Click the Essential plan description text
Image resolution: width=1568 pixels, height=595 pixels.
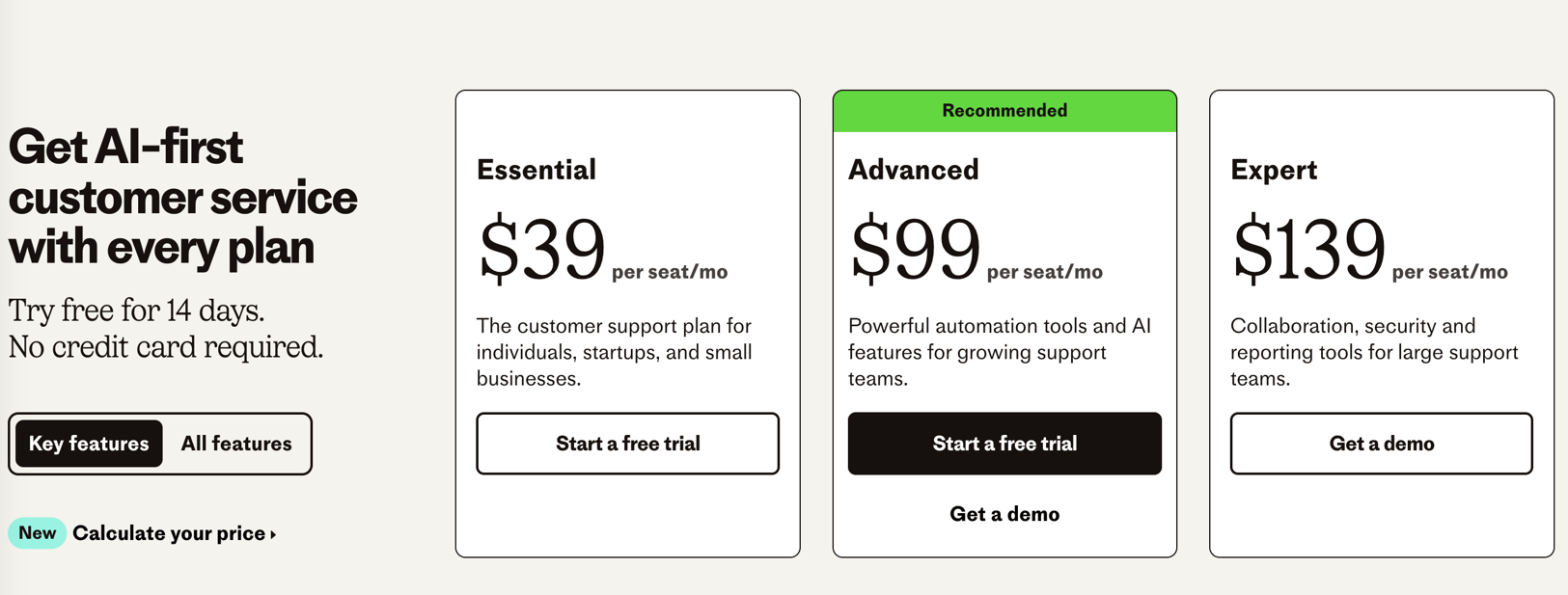(x=614, y=352)
